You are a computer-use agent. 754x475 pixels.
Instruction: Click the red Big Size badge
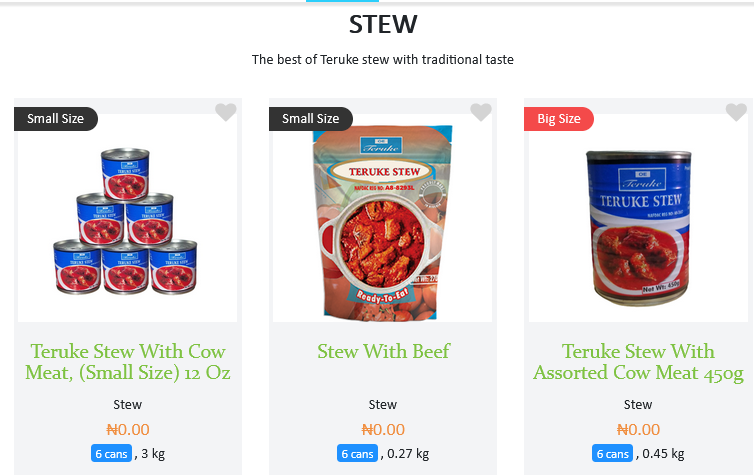[x=559, y=119]
